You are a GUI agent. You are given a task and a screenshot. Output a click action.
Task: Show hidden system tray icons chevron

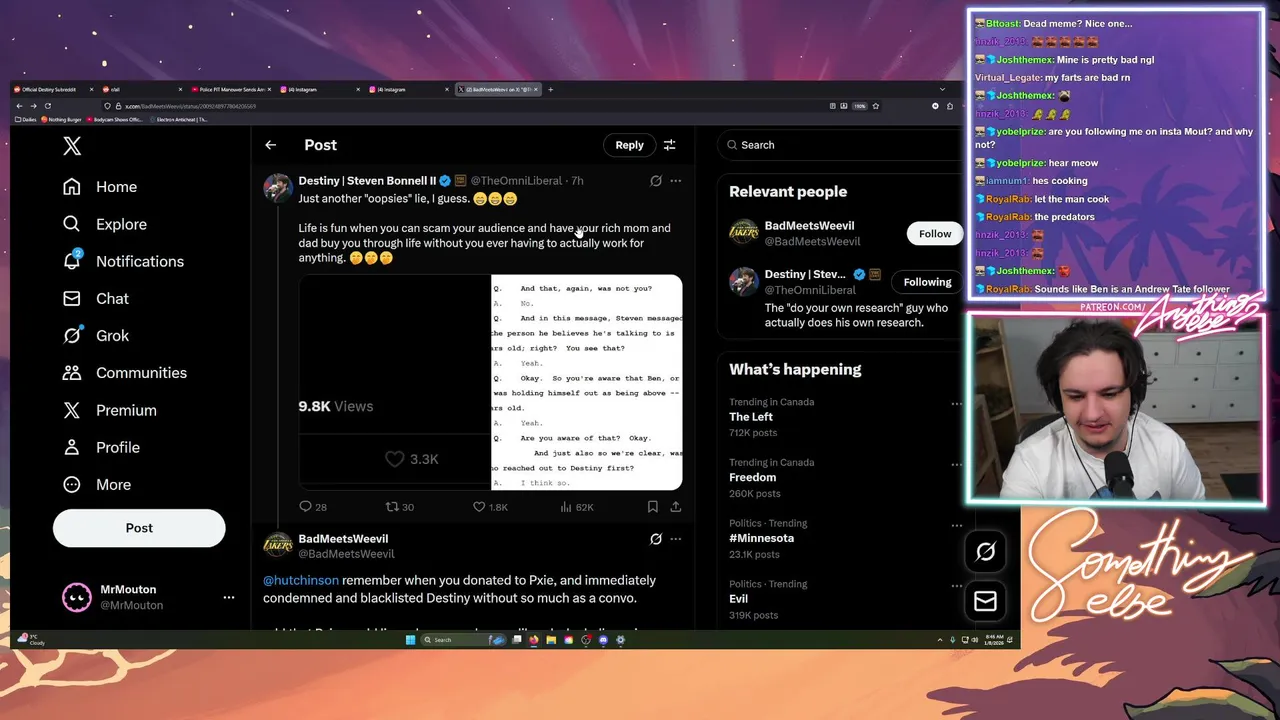coord(940,640)
